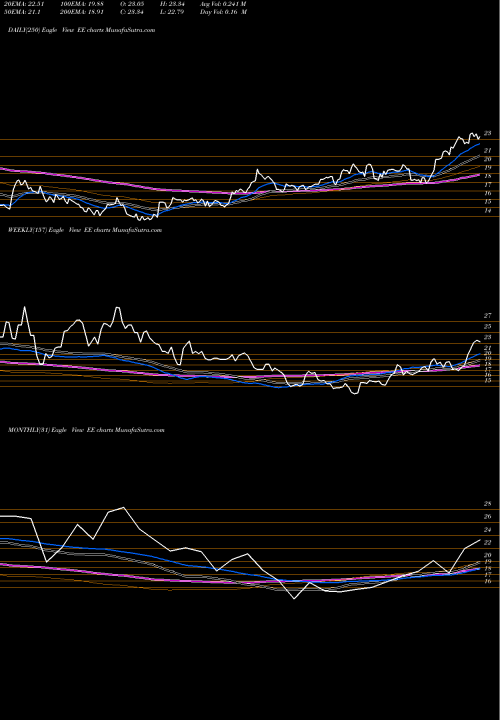Click the 27 axis label on weekly chart
Screen dimensions: 500x720
(488, 315)
